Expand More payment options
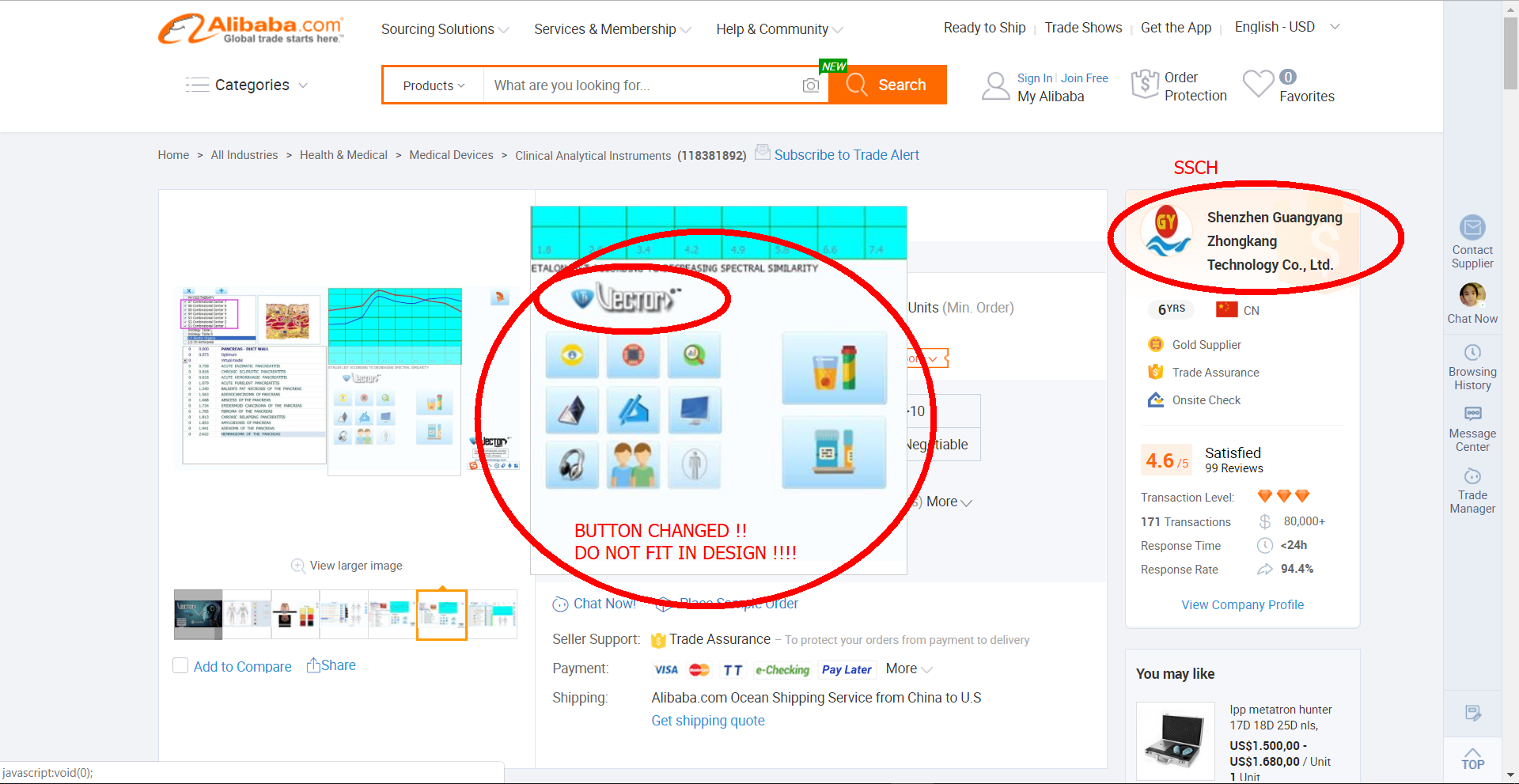1519x784 pixels. tap(908, 669)
